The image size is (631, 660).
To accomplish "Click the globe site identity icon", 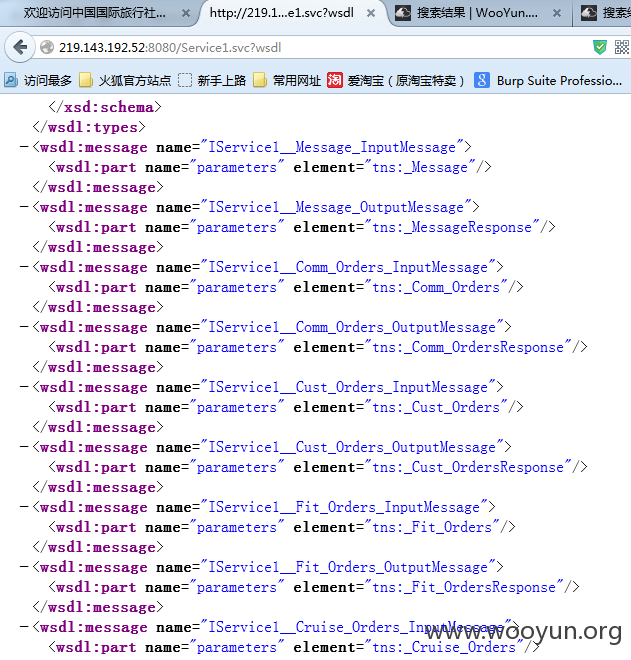I will coord(47,47).
